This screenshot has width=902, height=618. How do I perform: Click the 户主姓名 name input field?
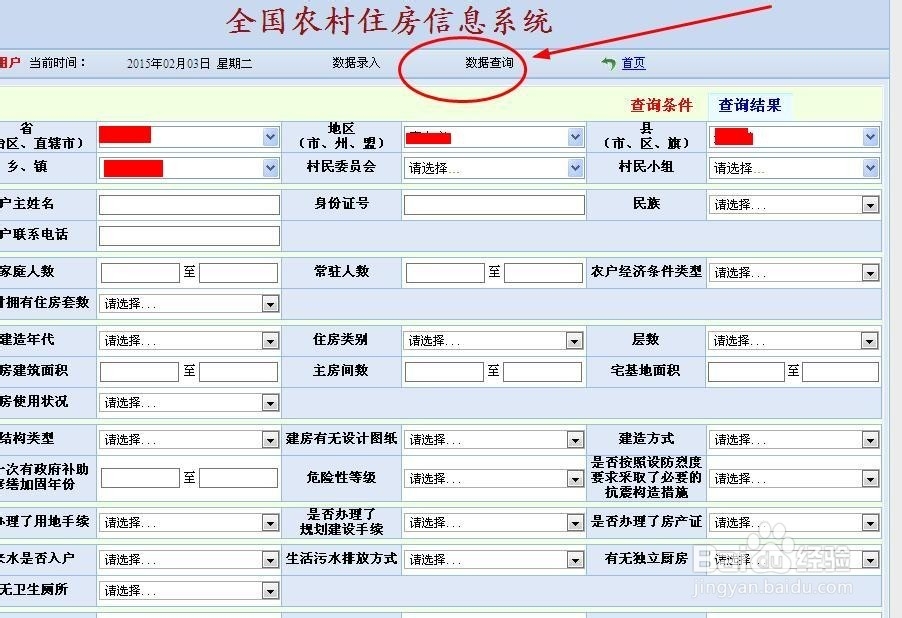coord(187,204)
